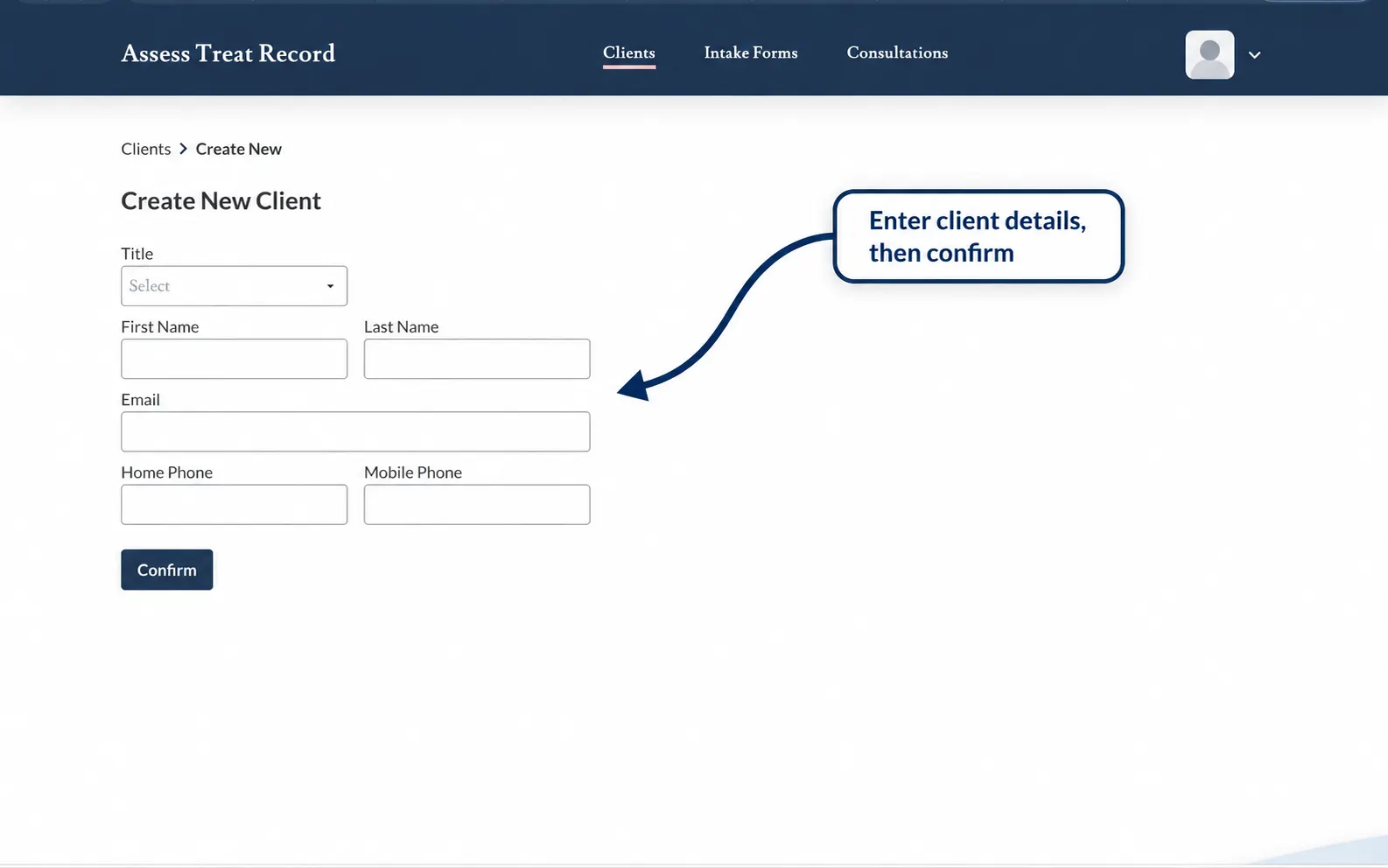The image size is (1388, 868).
Task: Switch to the Consultations tab
Action: tap(897, 52)
